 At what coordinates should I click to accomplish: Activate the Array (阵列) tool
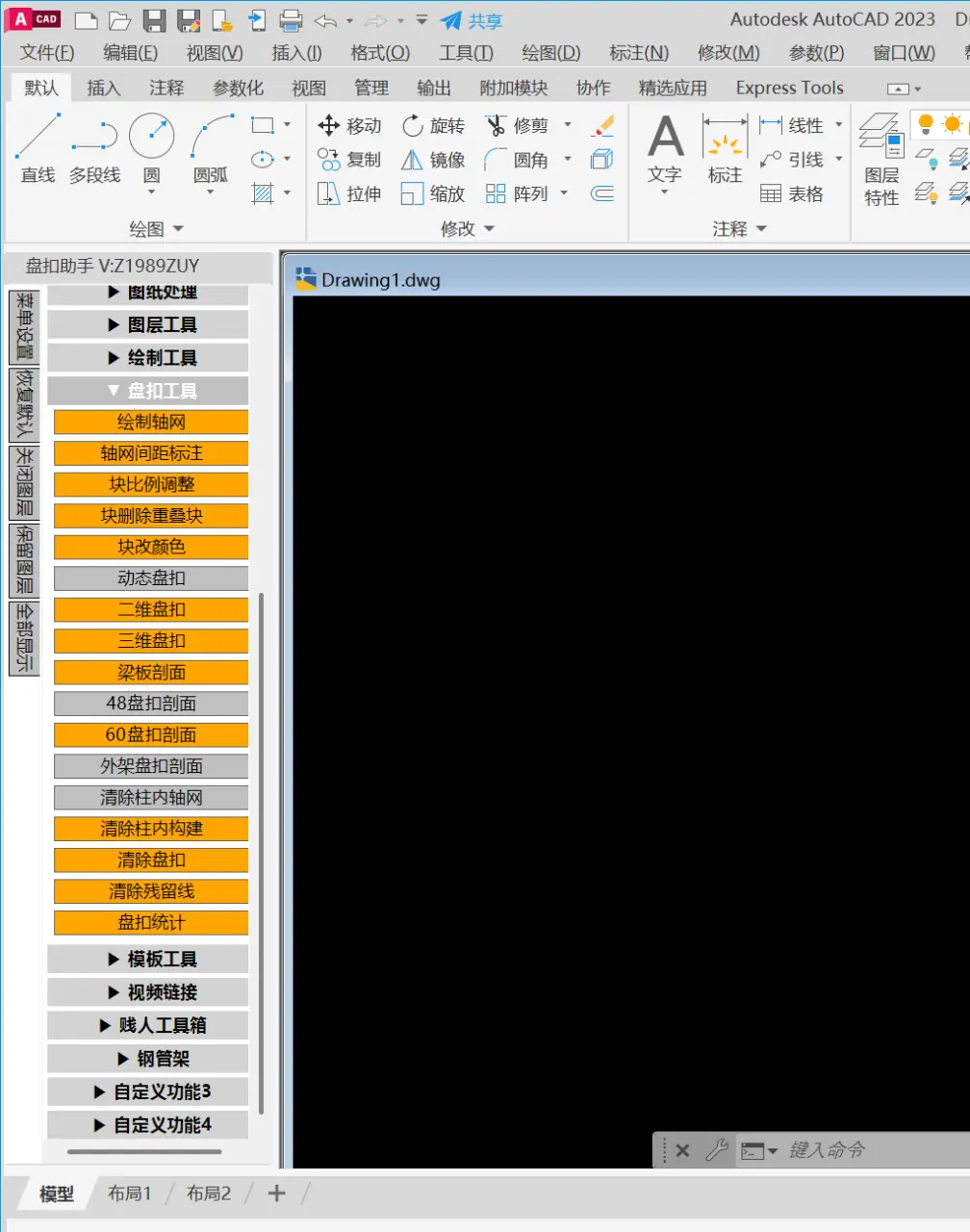(x=517, y=193)
